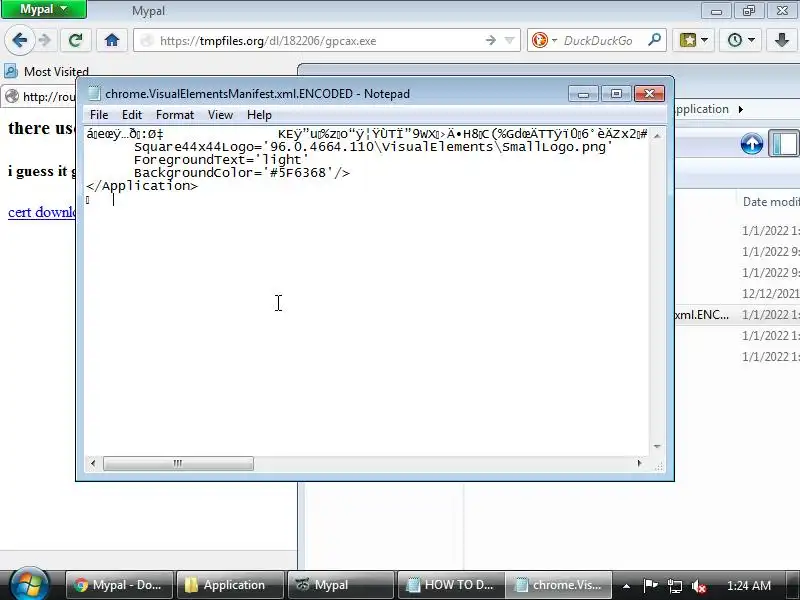This screenshot has width=800, height=600.
Task: Close the Mypal browser window
Action: [x=782, y=11]
